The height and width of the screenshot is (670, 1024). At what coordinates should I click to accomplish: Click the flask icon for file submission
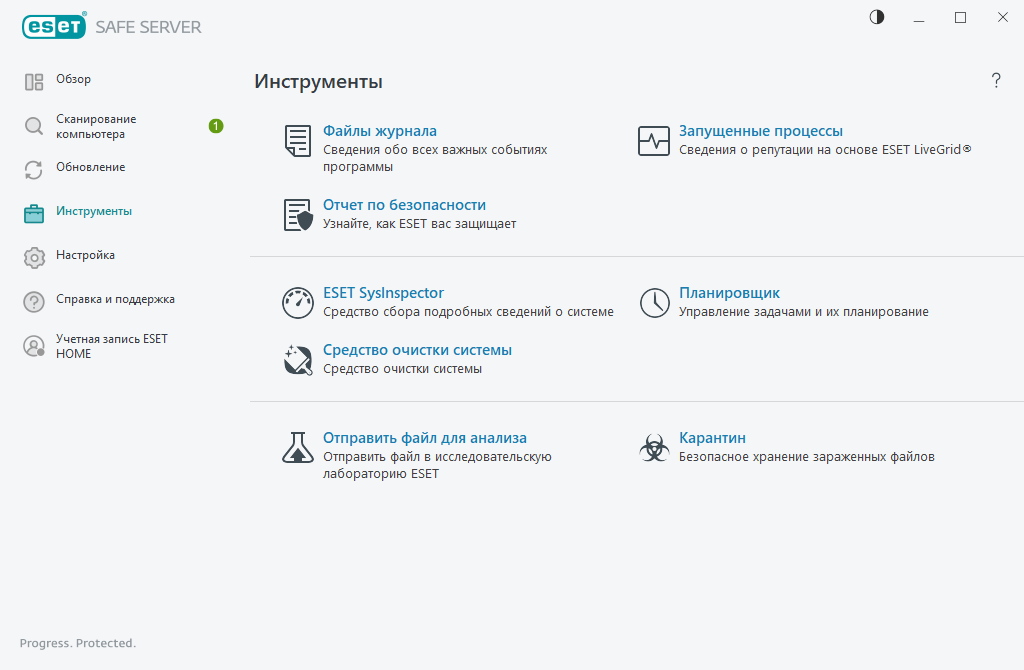(297, 447)
